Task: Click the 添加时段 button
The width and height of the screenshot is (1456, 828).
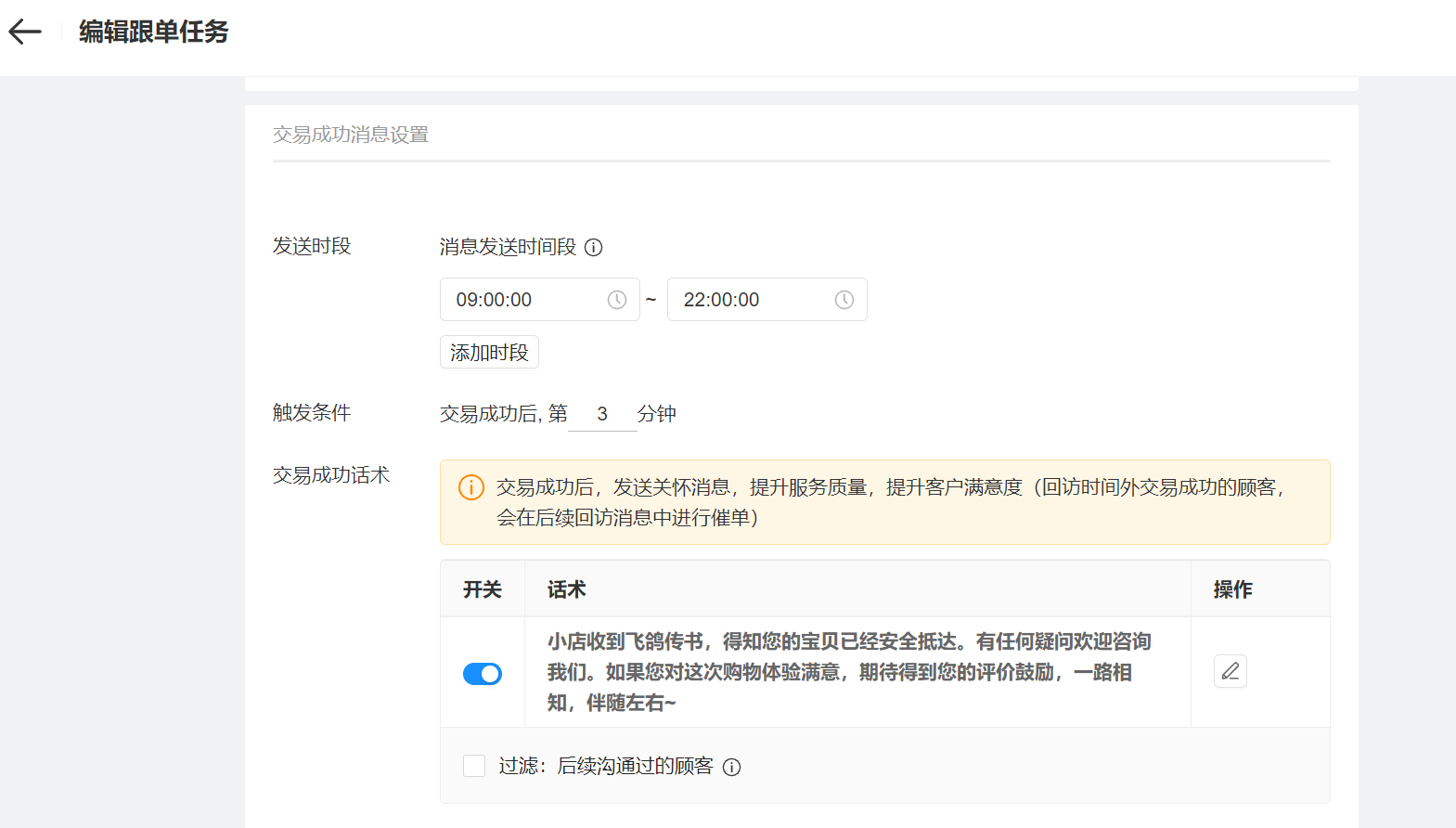Action: point(489,353)
